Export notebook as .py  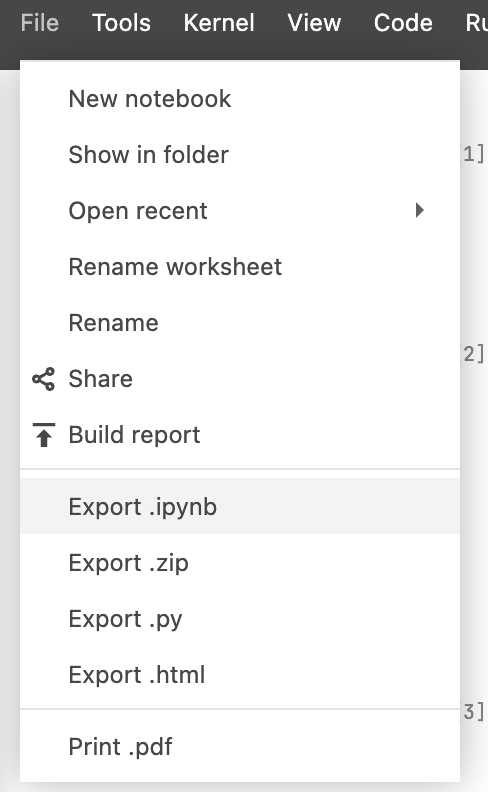click(240, 619)
